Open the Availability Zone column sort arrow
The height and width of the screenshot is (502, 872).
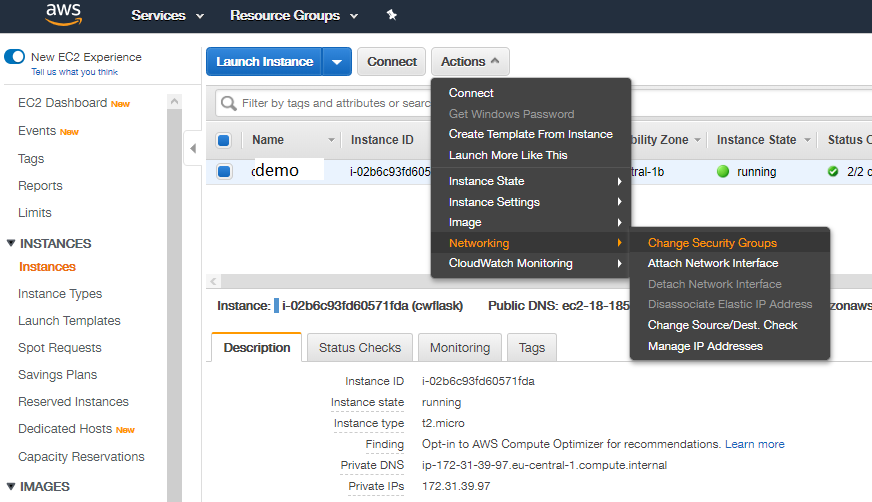click(697, 140)
